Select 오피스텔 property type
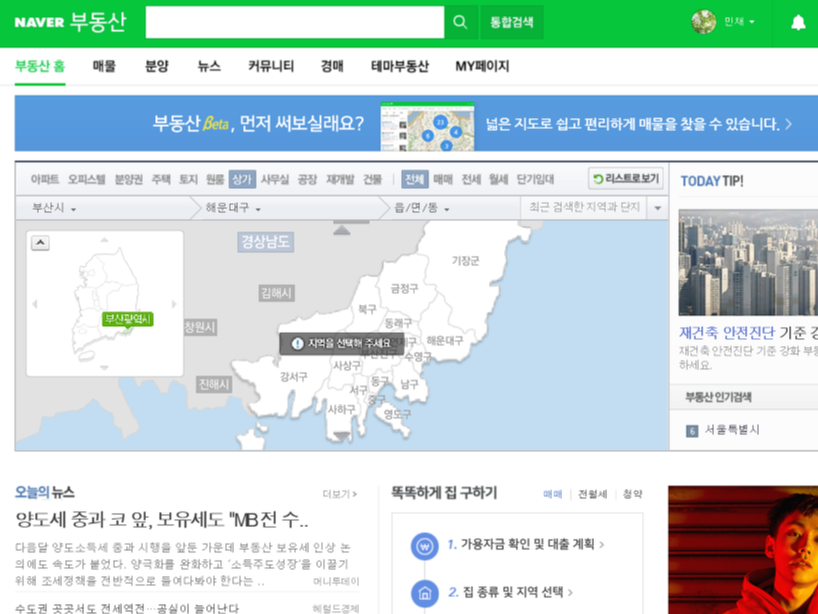The image size is (818, 614). pyautogui.click(x=87, y=179)
